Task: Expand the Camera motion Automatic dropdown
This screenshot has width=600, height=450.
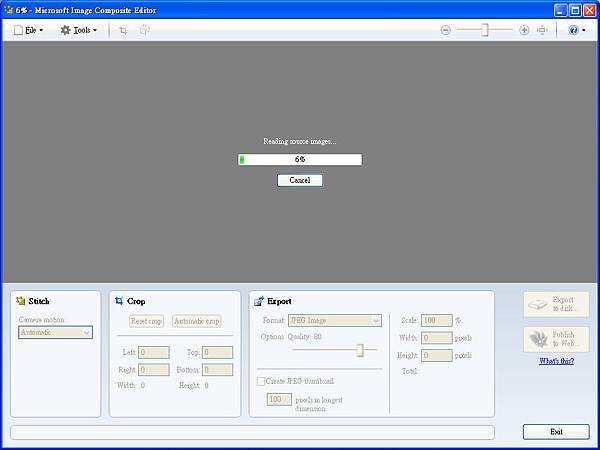Action: tap(55, 333)
